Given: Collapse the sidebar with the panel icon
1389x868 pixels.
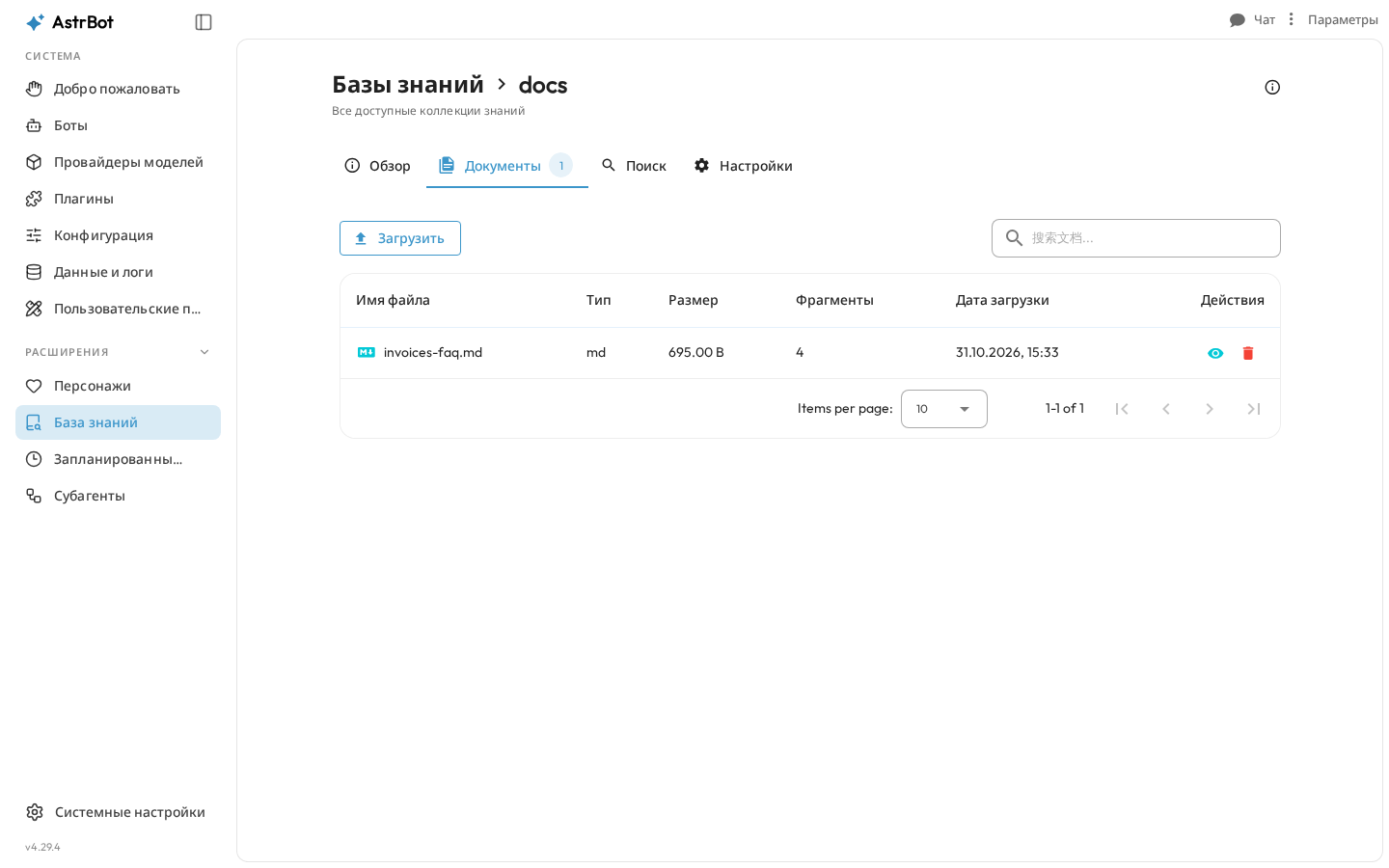Looking at the screenshot, I should (204, 22).
